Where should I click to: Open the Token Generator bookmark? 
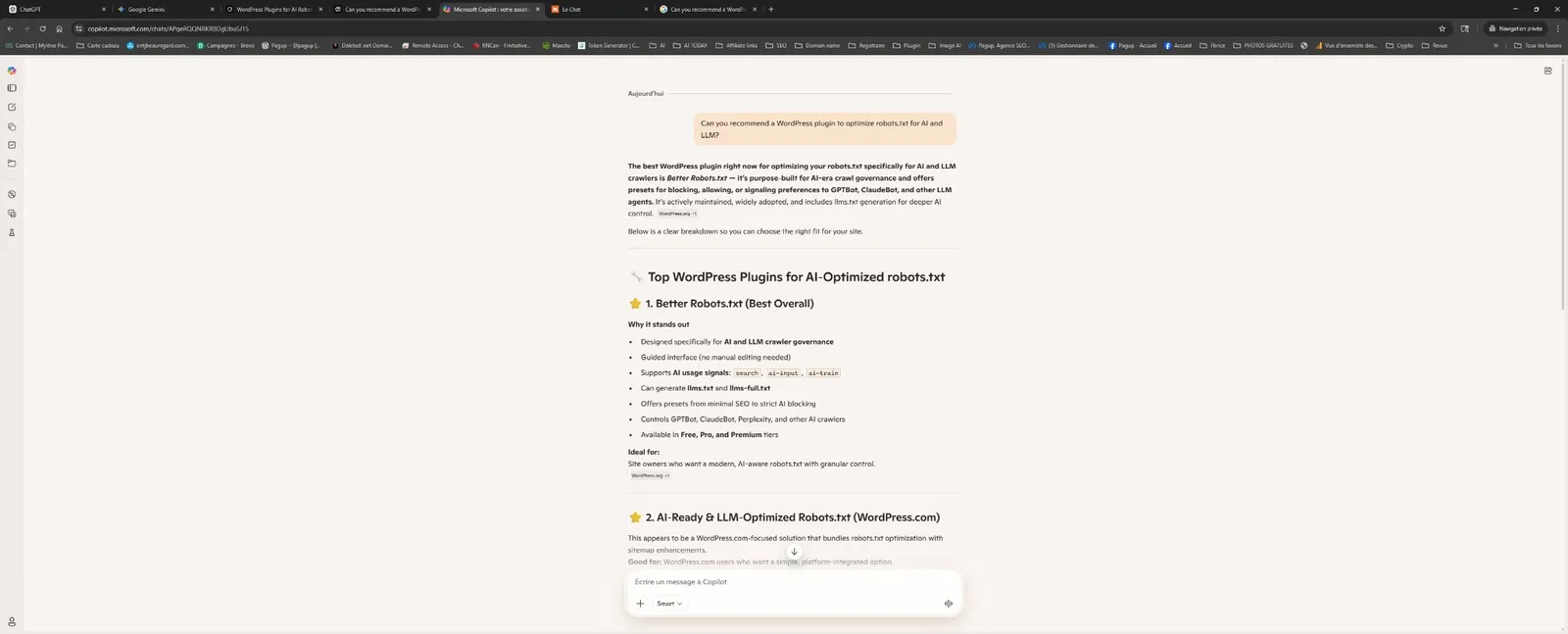[609, 45]
